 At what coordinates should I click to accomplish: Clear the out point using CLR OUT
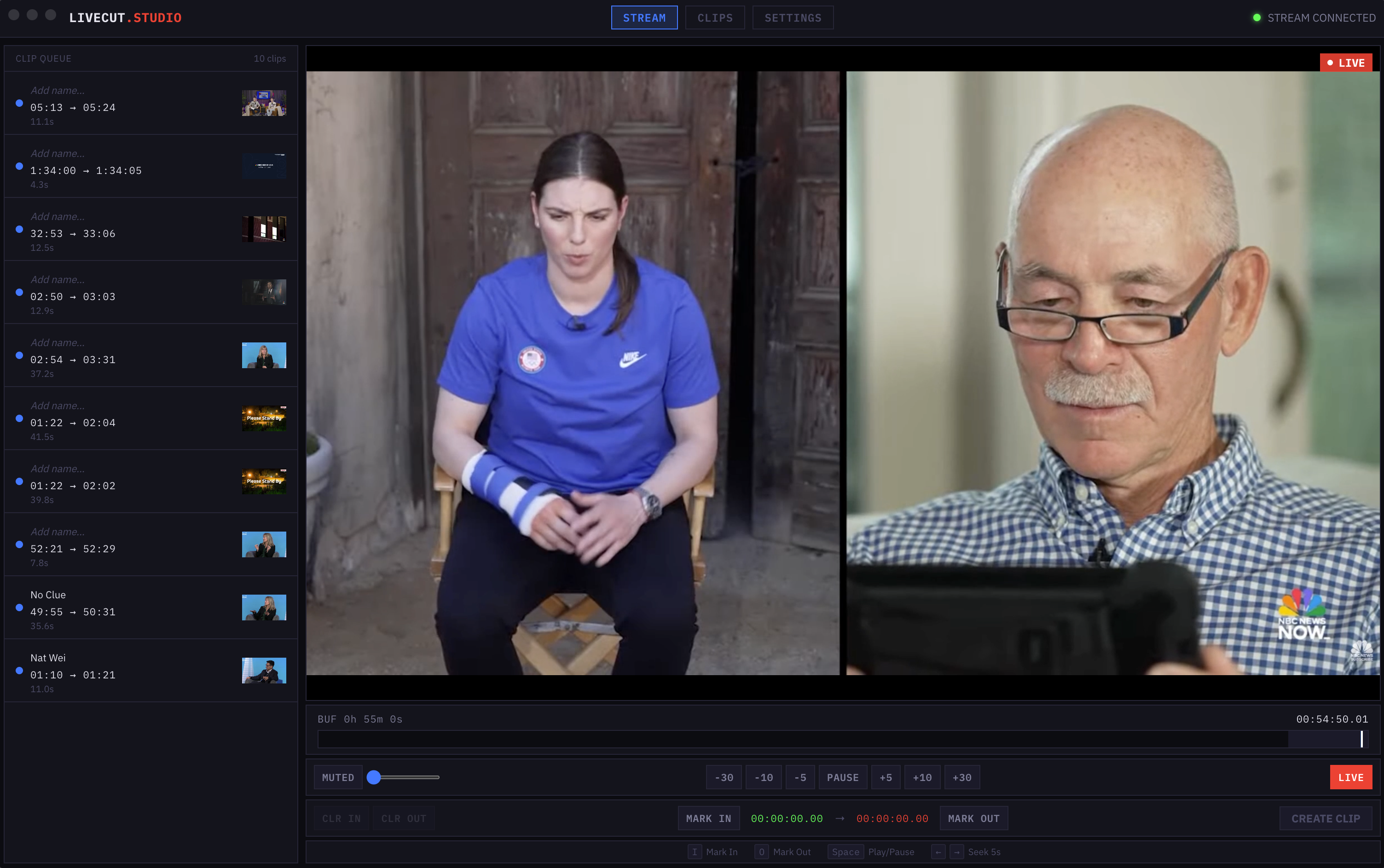pos(404,818)
